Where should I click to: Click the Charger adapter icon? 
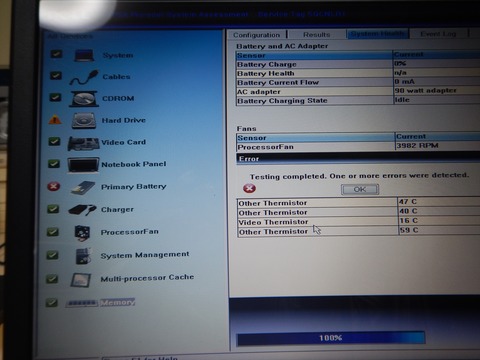[x=82, y=210]
